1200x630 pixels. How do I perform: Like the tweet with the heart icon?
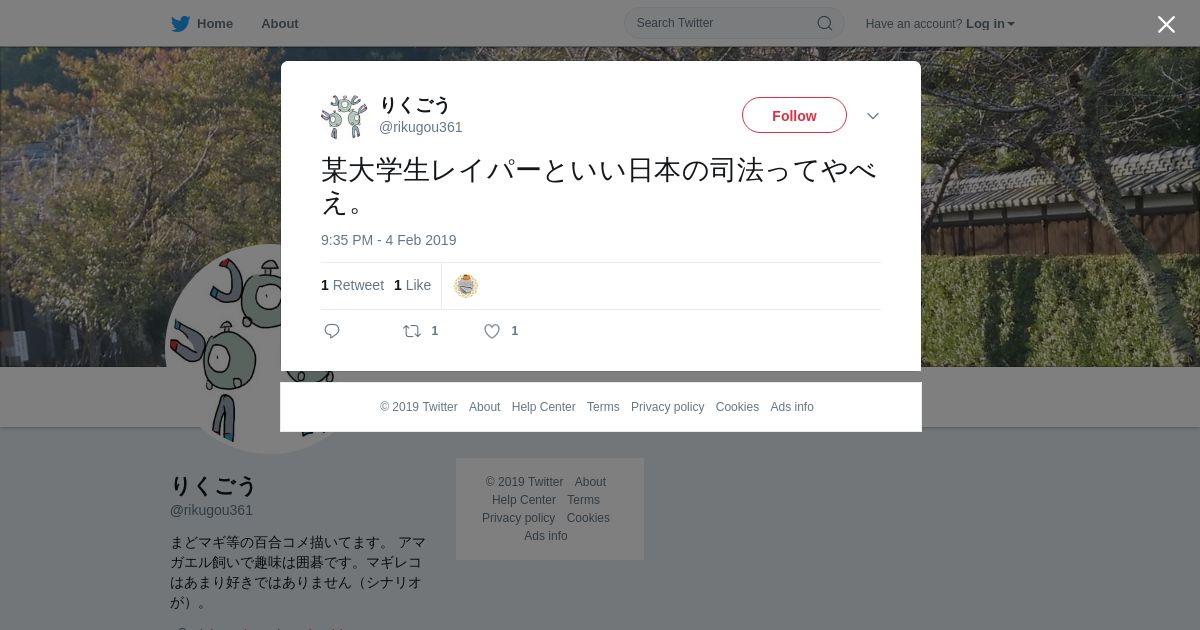[492, 331]
